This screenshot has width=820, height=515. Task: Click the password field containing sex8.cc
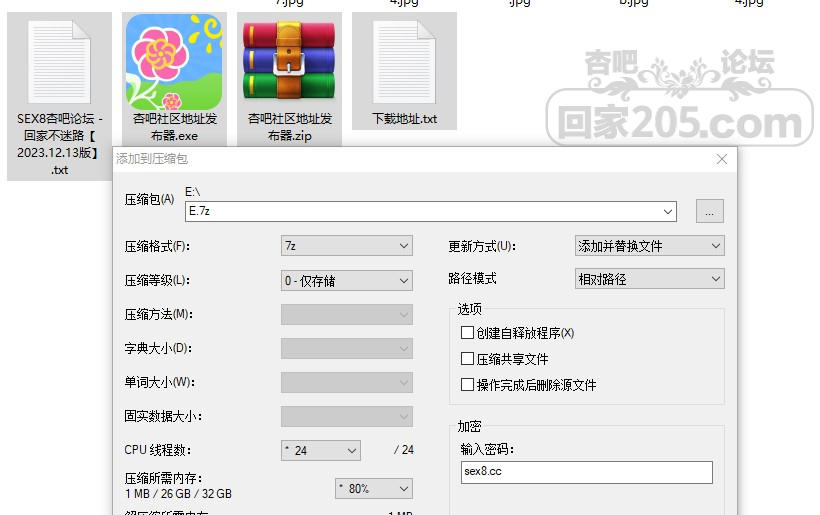(x=586, y=472)
